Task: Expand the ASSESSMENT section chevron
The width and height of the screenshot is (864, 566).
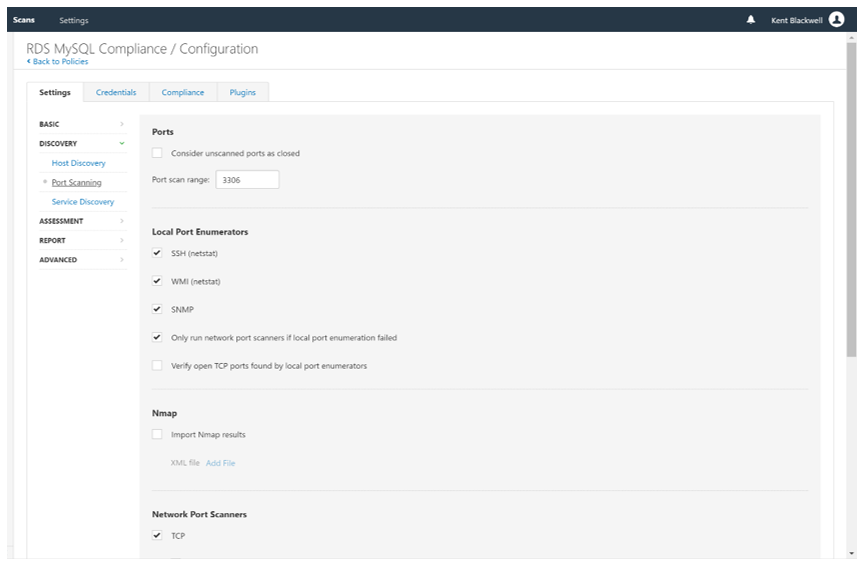Action: tap(122, 221)
